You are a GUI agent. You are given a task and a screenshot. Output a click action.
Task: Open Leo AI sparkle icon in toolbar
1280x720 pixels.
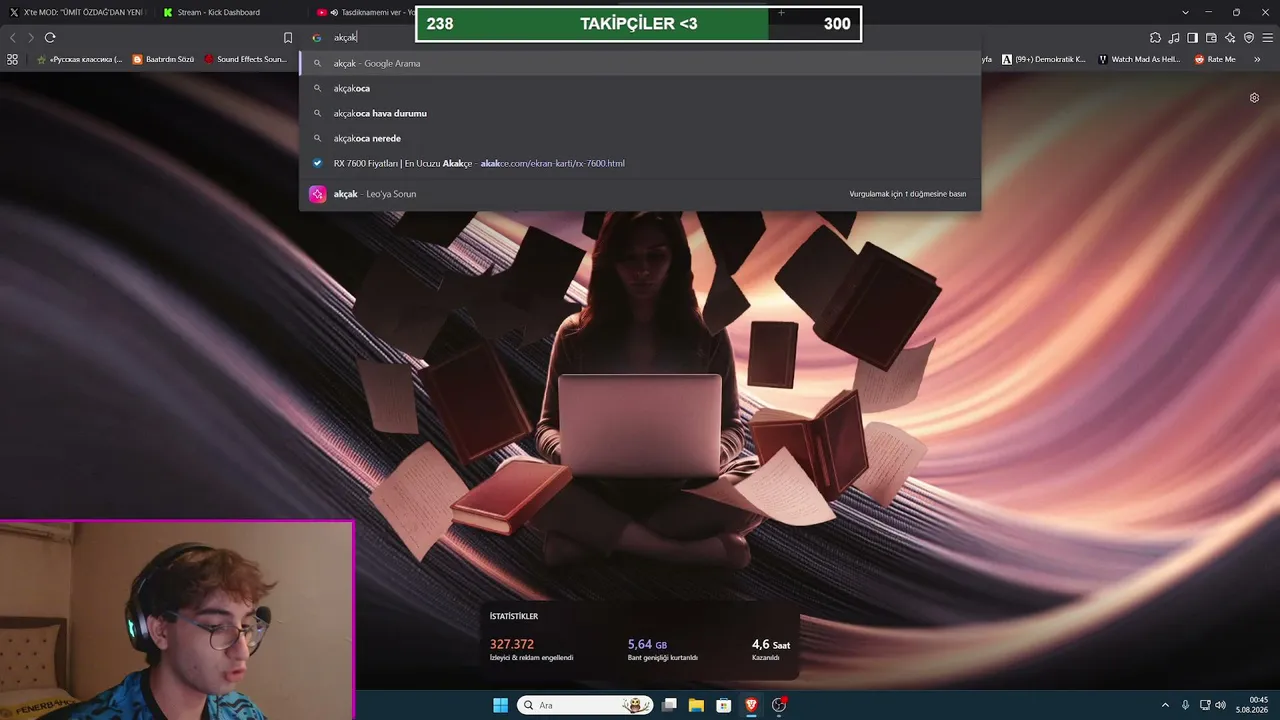pos(1230,38)
